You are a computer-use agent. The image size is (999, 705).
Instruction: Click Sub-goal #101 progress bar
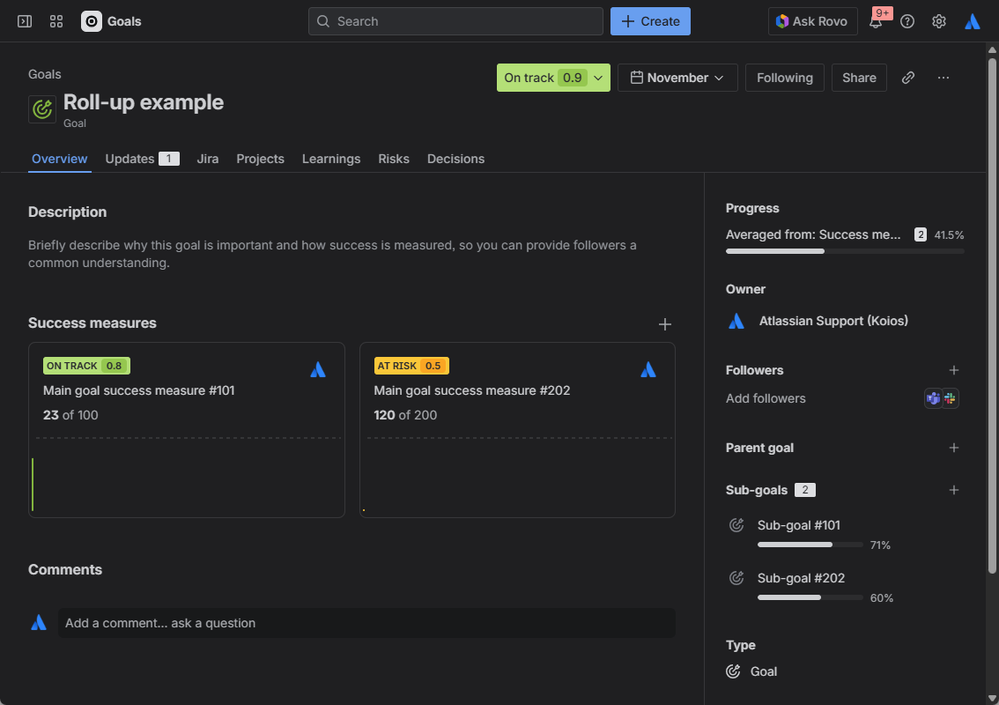point(810,545)
